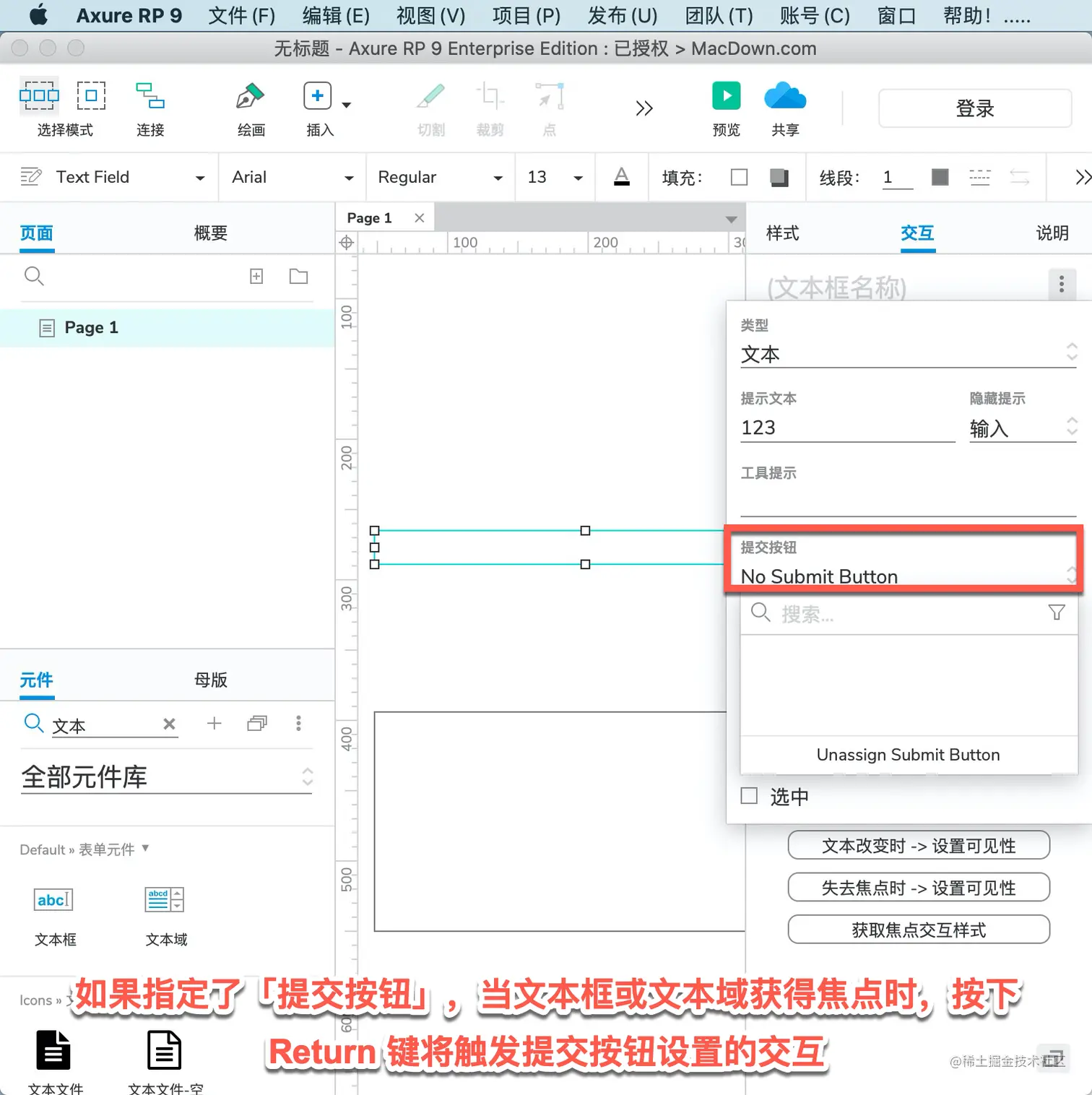Open the 视图 (V) menu
Screen dimensions: 1092x1095
(x=431, y=15)
